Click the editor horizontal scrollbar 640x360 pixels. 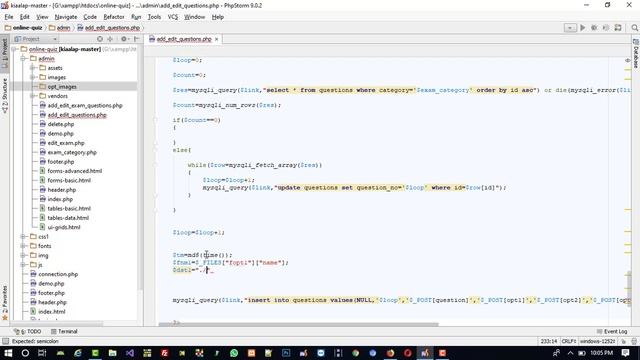298,324
